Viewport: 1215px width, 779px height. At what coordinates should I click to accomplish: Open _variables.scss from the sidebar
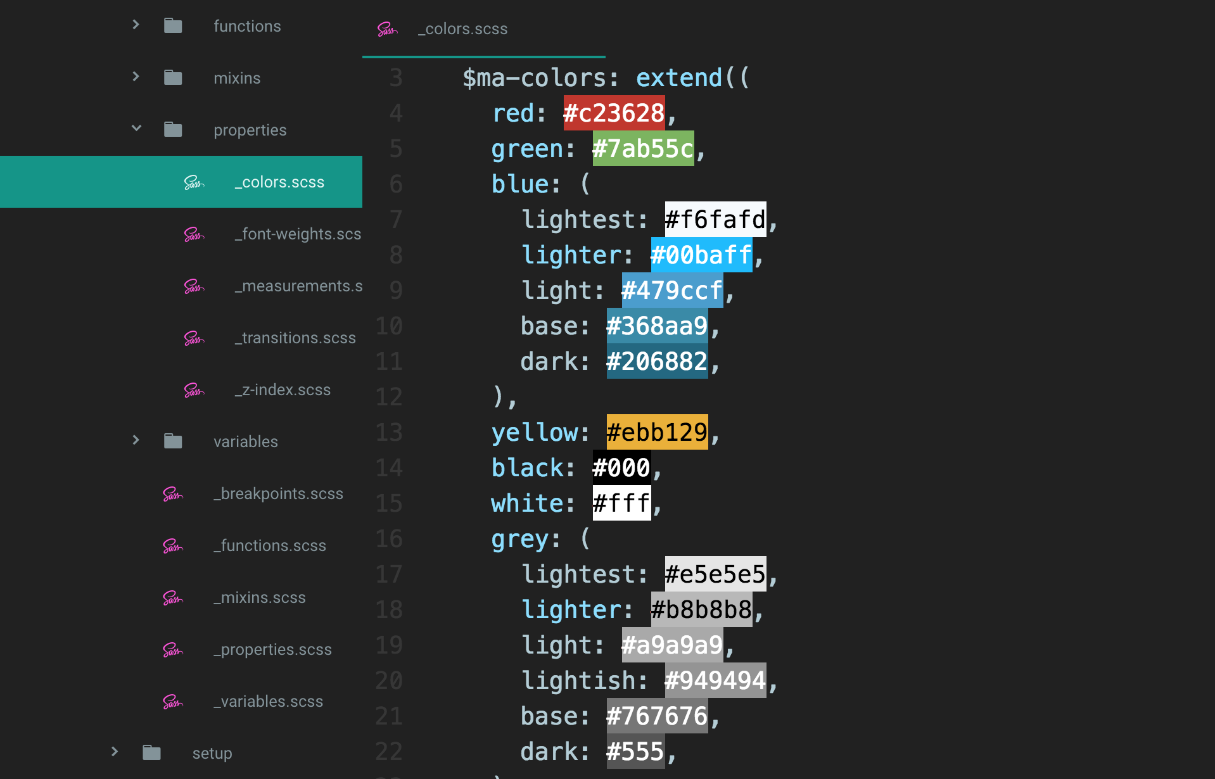tap(267, 701)
